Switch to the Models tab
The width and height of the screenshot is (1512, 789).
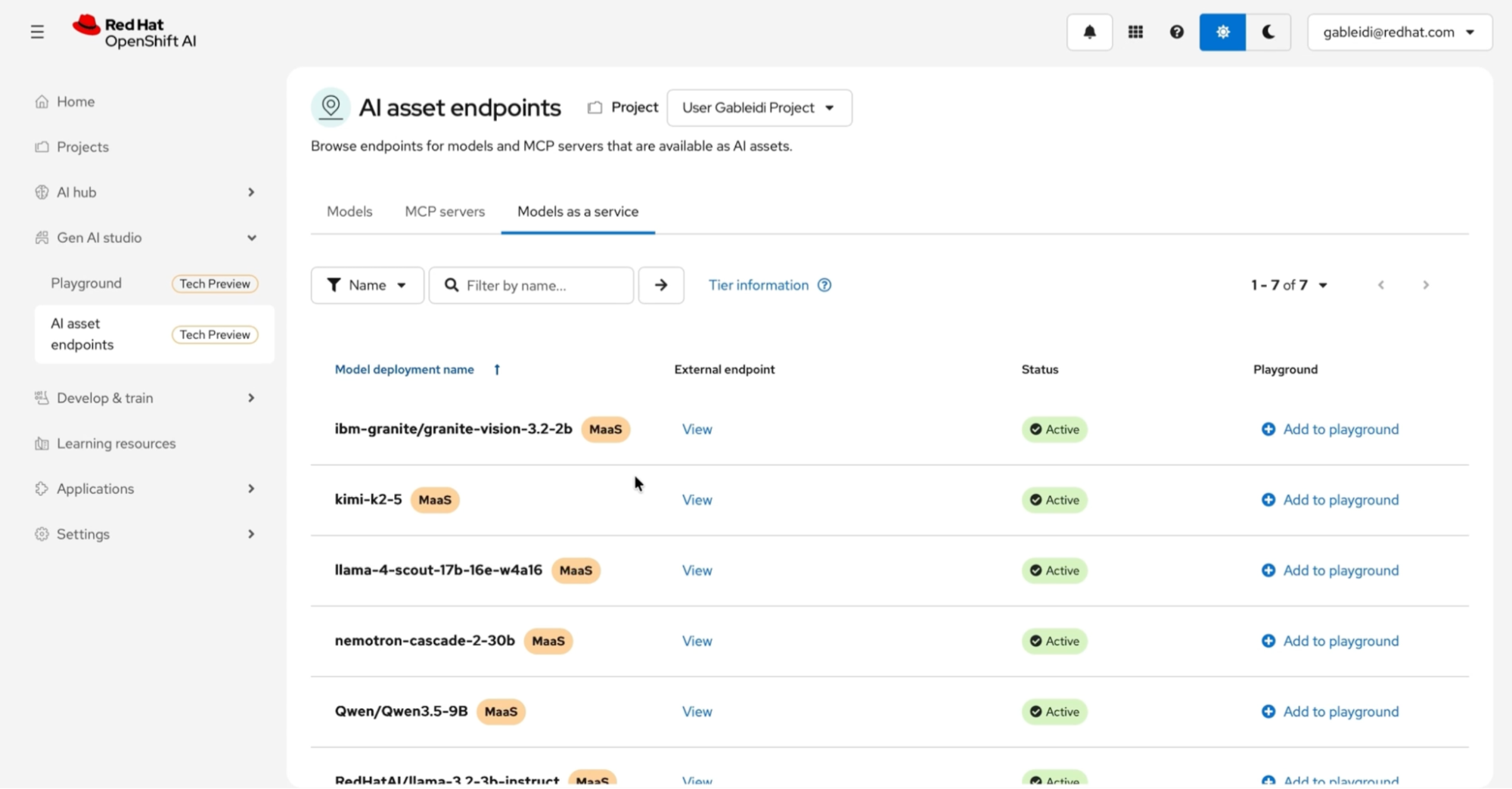pyautogui.click(x=349, y=211)
